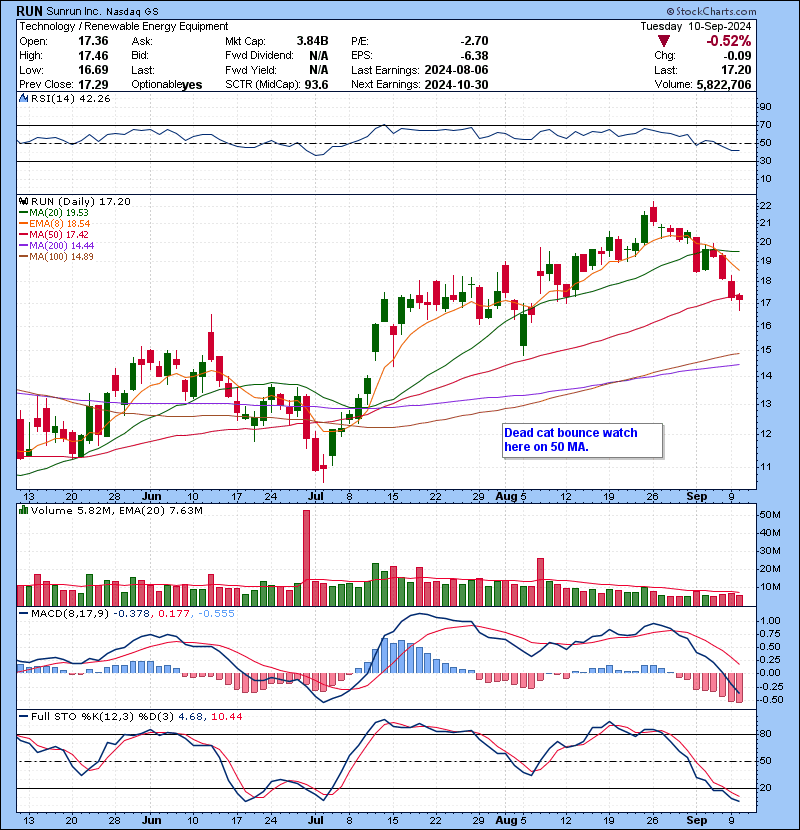Click the Volume EMA(20) 7.63M label
This screenshot has width=800, height=830.
click(x=158, y=510)
